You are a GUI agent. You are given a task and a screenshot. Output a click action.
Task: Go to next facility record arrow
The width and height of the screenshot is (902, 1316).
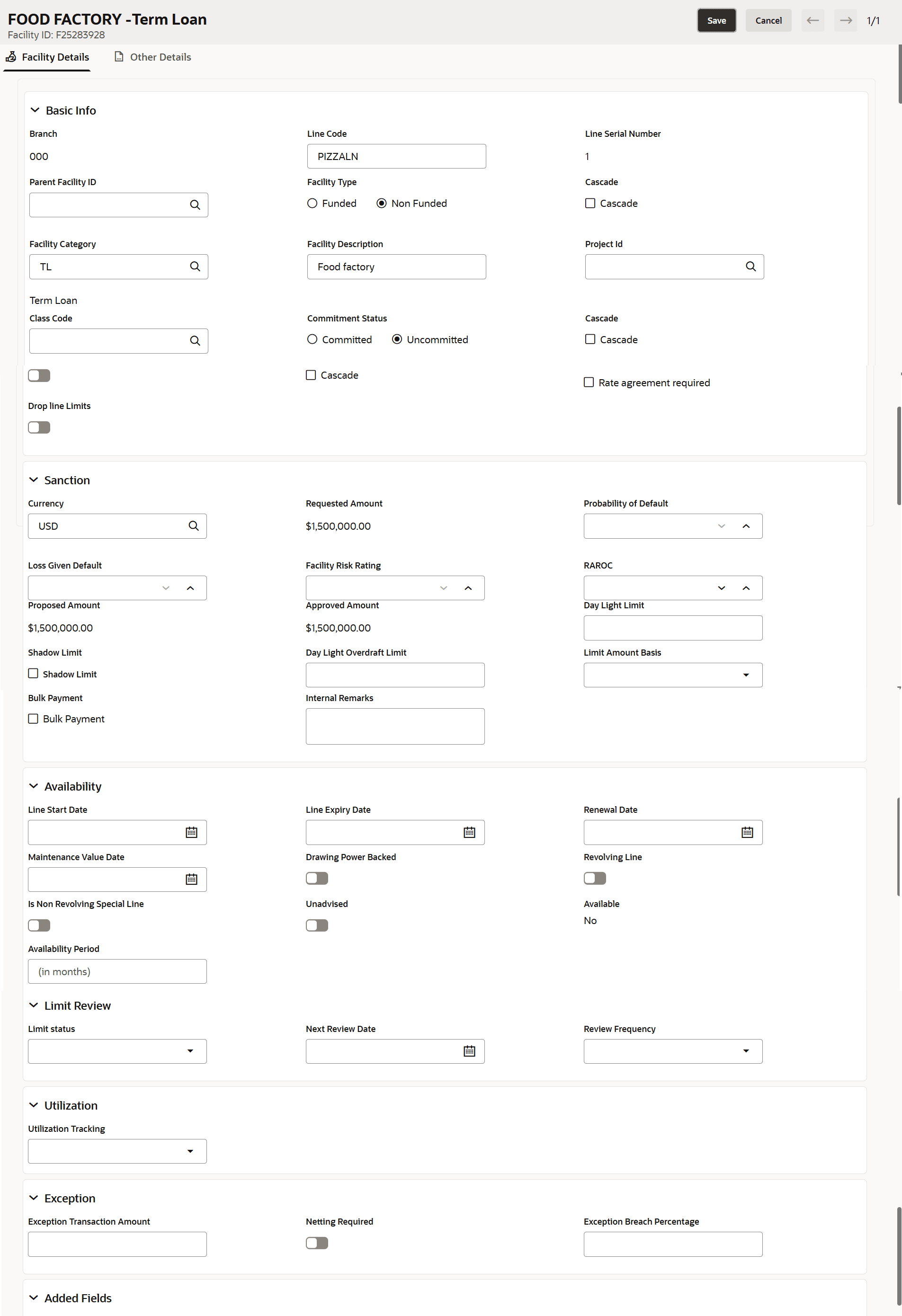846,20
